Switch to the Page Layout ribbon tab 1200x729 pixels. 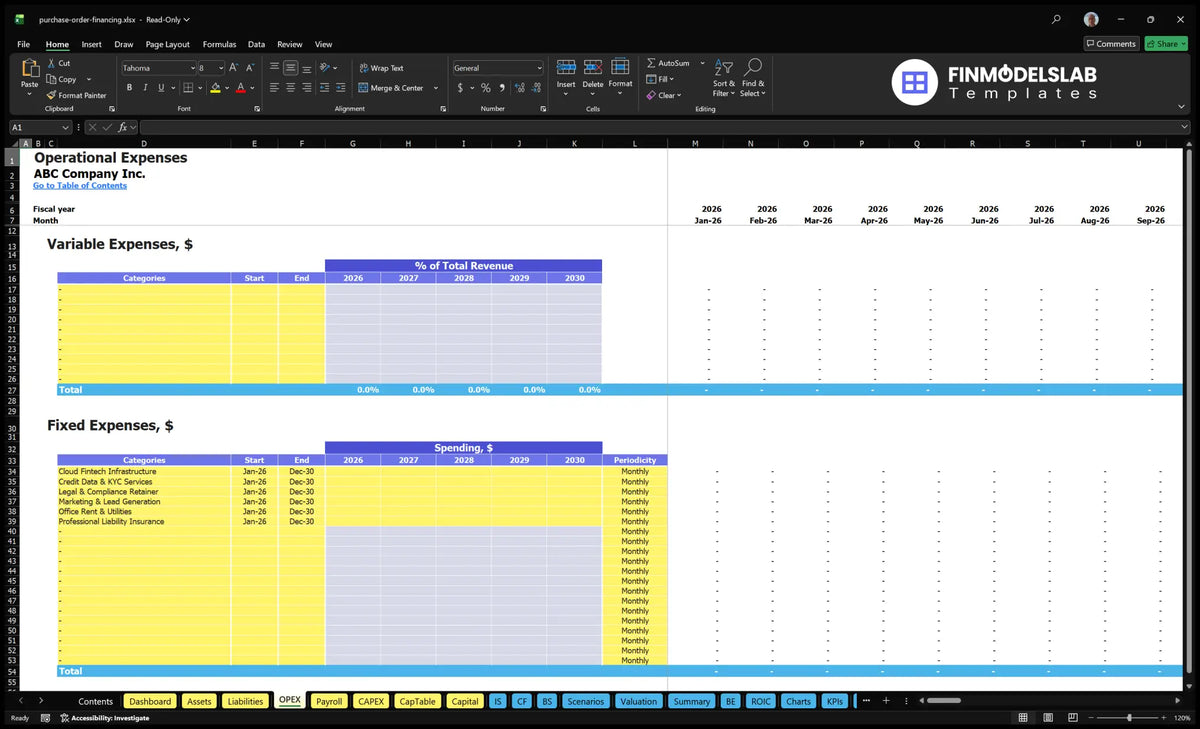(x=167, y=44)
